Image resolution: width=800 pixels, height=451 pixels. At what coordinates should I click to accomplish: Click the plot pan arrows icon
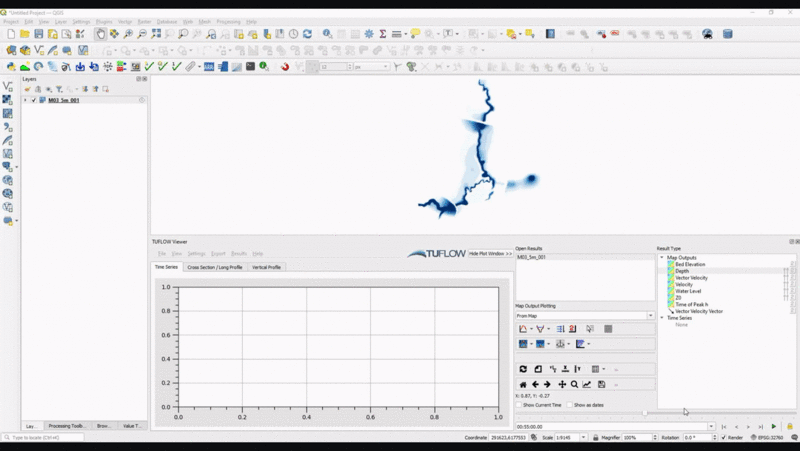click(562, 384)
